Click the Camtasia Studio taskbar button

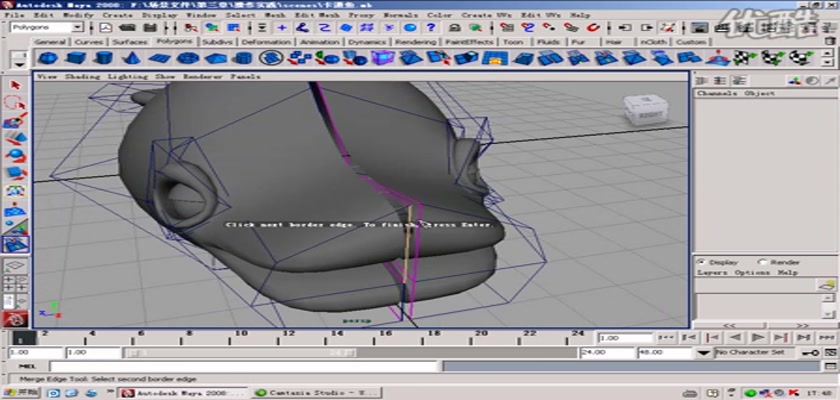click(318, 393)
